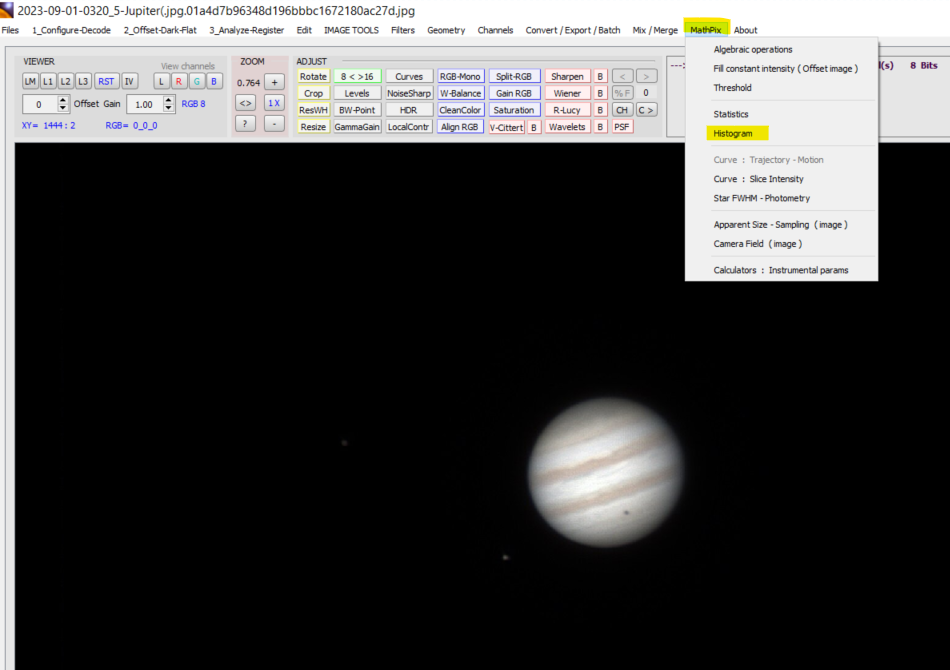The image size is (950, 670).
Task: Click the RST reset button
Action: point(106,81)
